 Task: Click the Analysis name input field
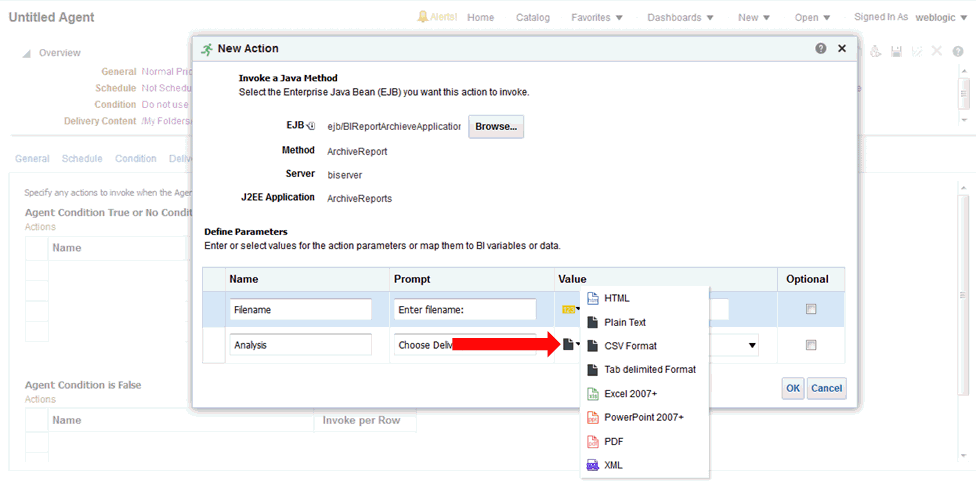point(301,345)
